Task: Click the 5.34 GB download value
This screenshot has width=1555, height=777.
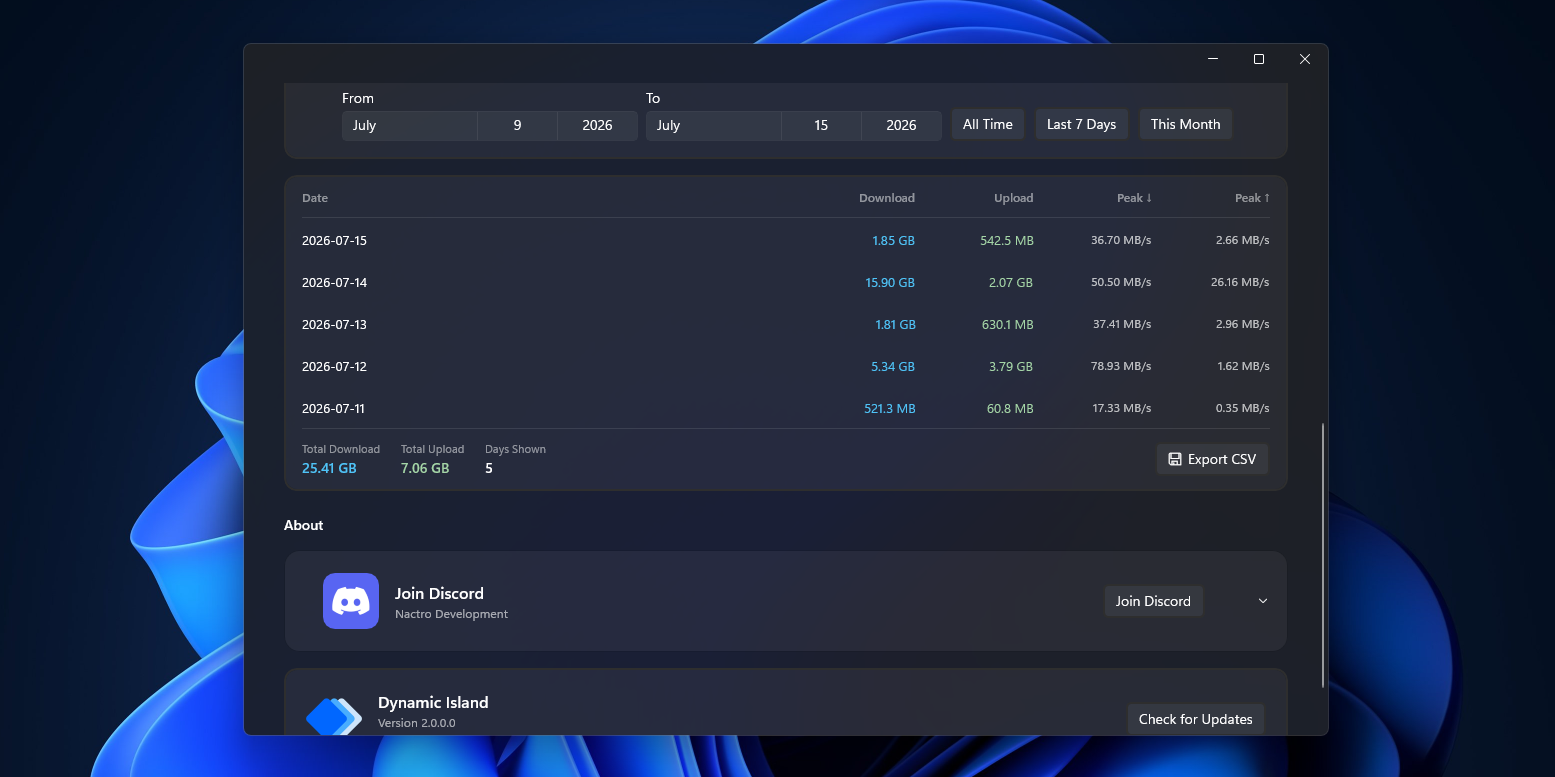Action: coord(893,367)
